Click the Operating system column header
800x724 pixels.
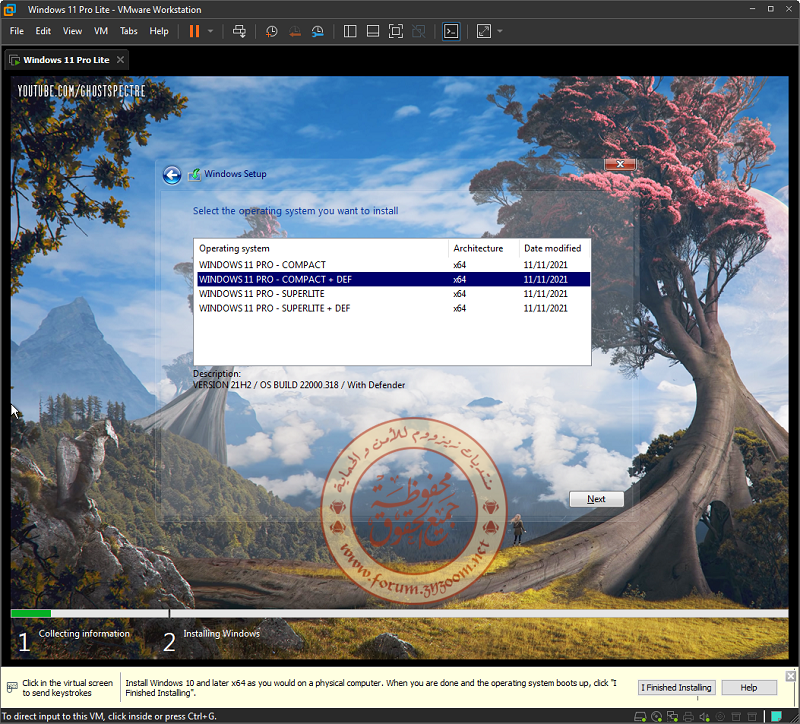(321, 248)
